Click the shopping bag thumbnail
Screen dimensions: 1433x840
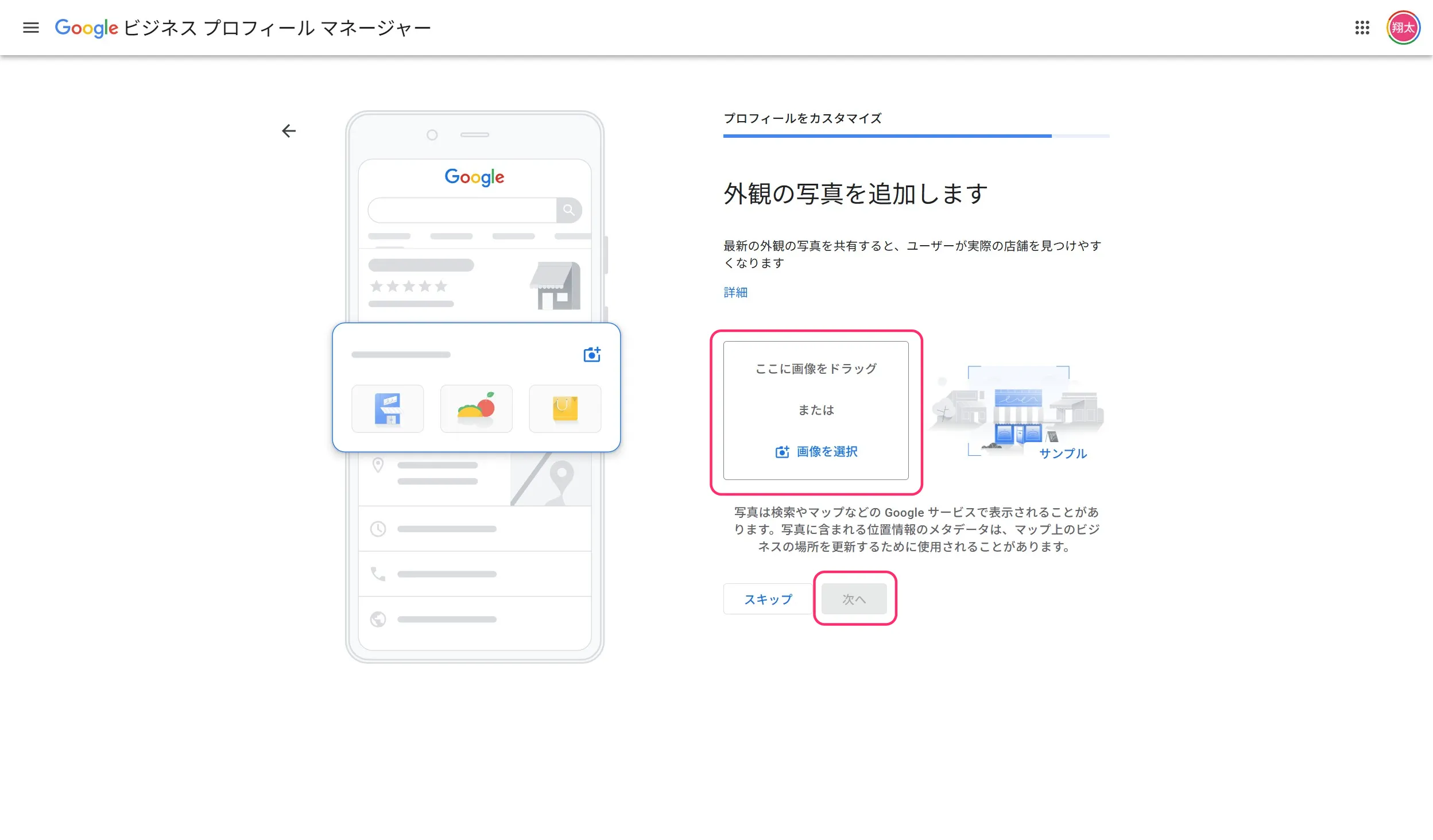[x=565, y=409]
